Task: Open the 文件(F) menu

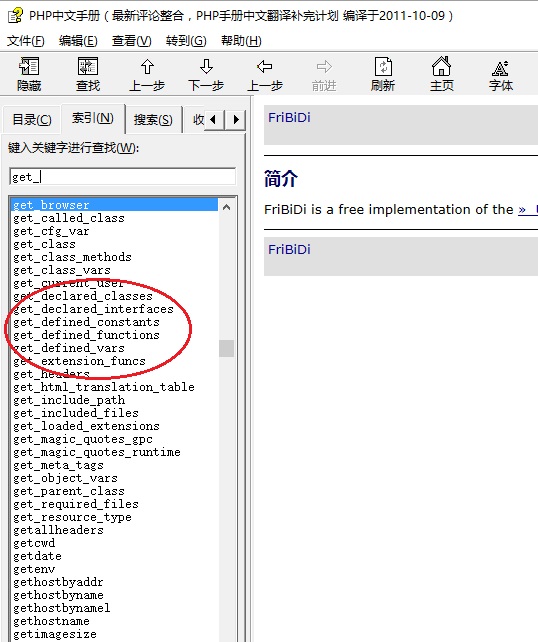Action: tap(25, 41)
